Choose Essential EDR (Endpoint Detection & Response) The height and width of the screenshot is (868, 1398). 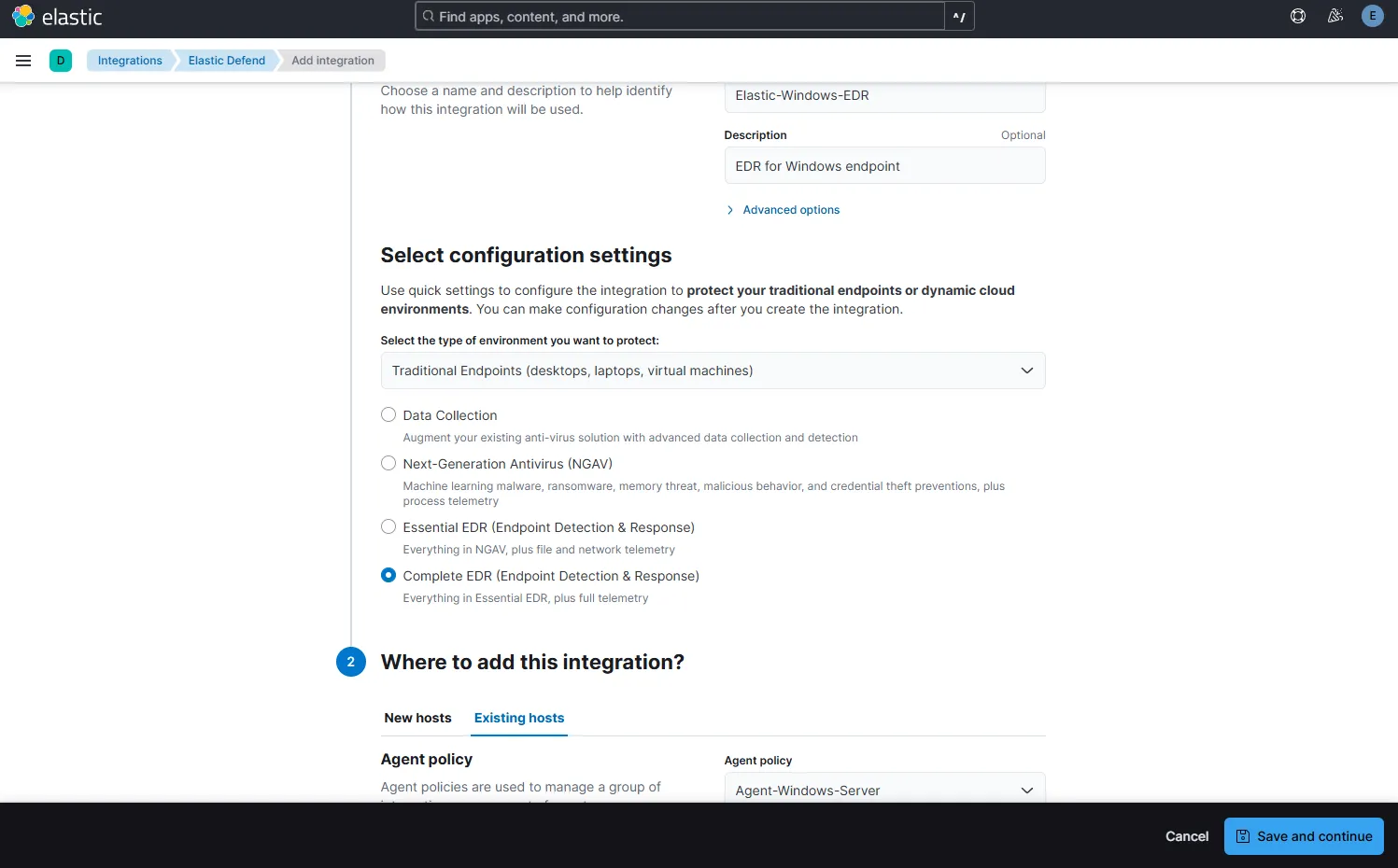point(388,525)
